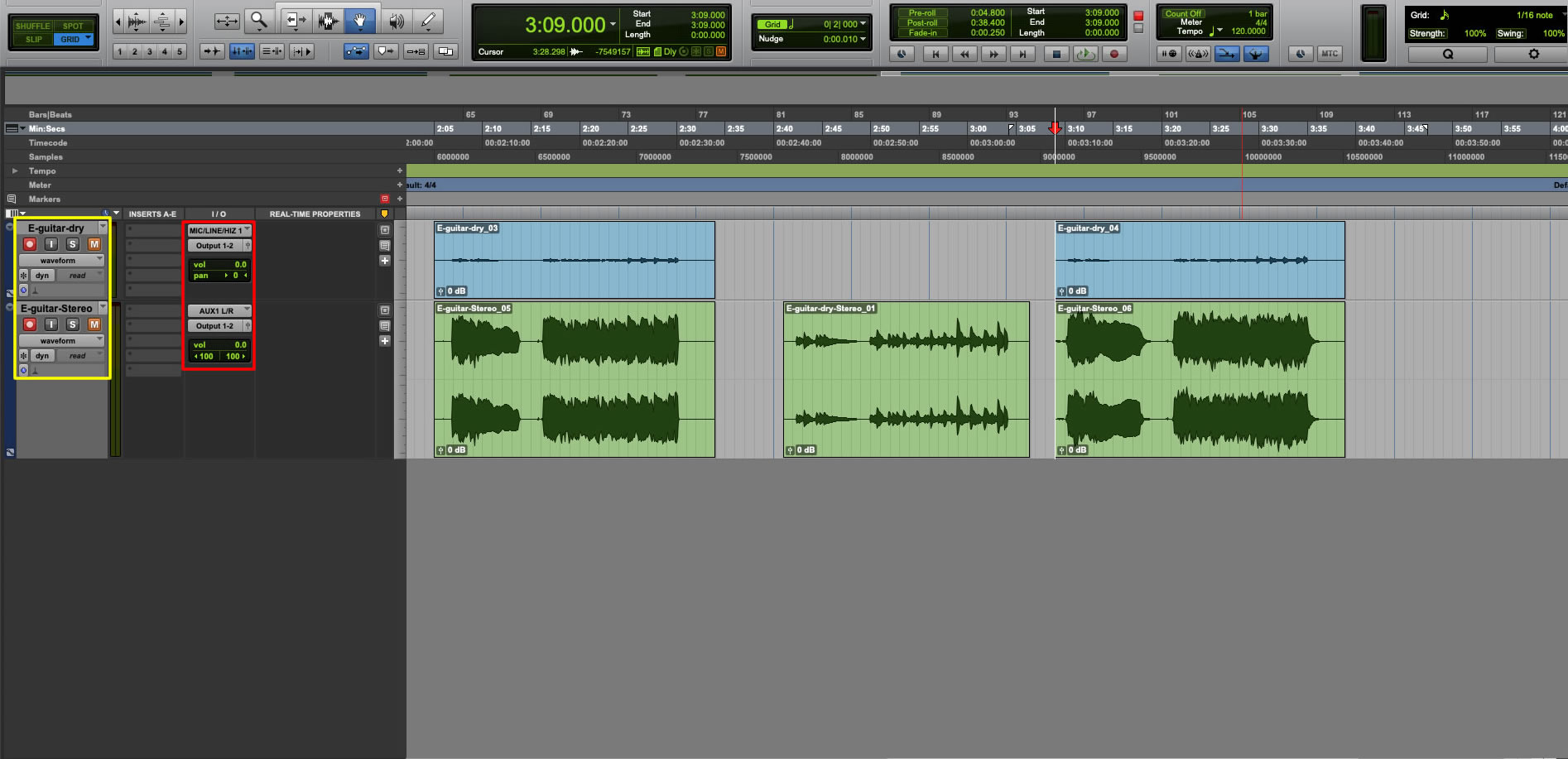Click the vertical MIDI zoom icon
The height and width of the screenshot is (759, 1568).
point(163,21)
